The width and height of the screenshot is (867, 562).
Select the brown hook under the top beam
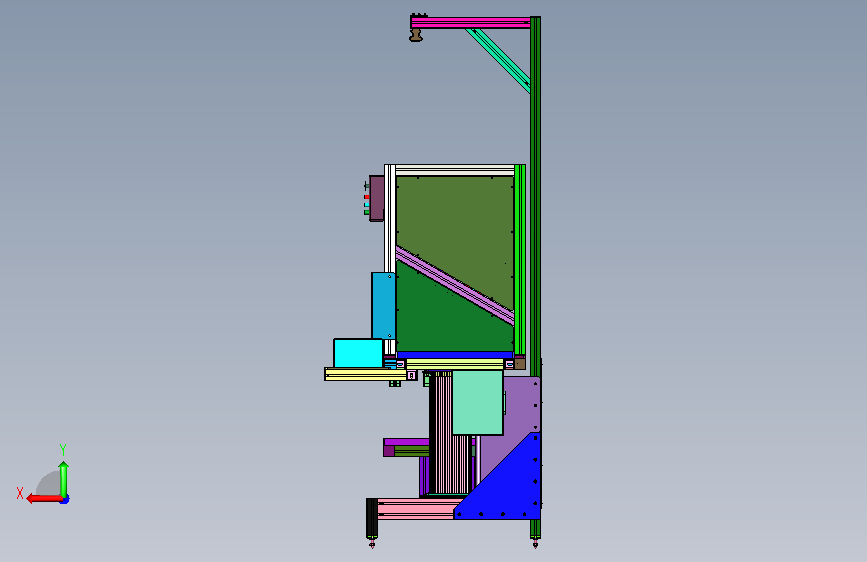tap(416, 35)
